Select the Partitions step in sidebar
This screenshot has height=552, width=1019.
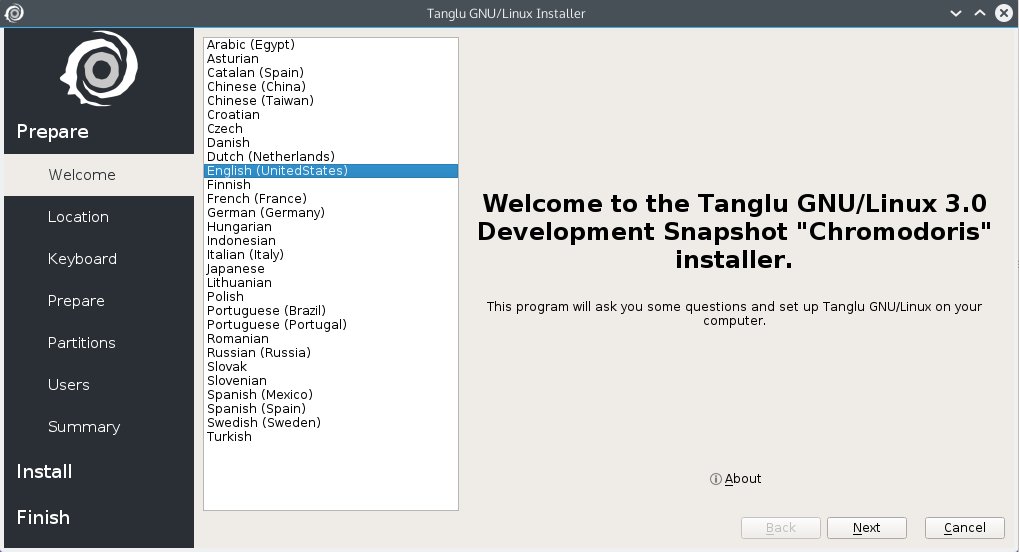click(99, 343)
